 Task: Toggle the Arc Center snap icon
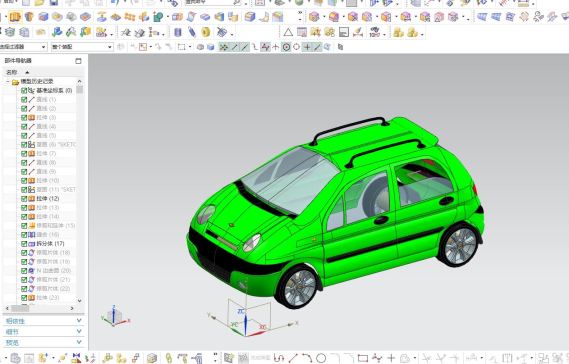coord(286,47)
